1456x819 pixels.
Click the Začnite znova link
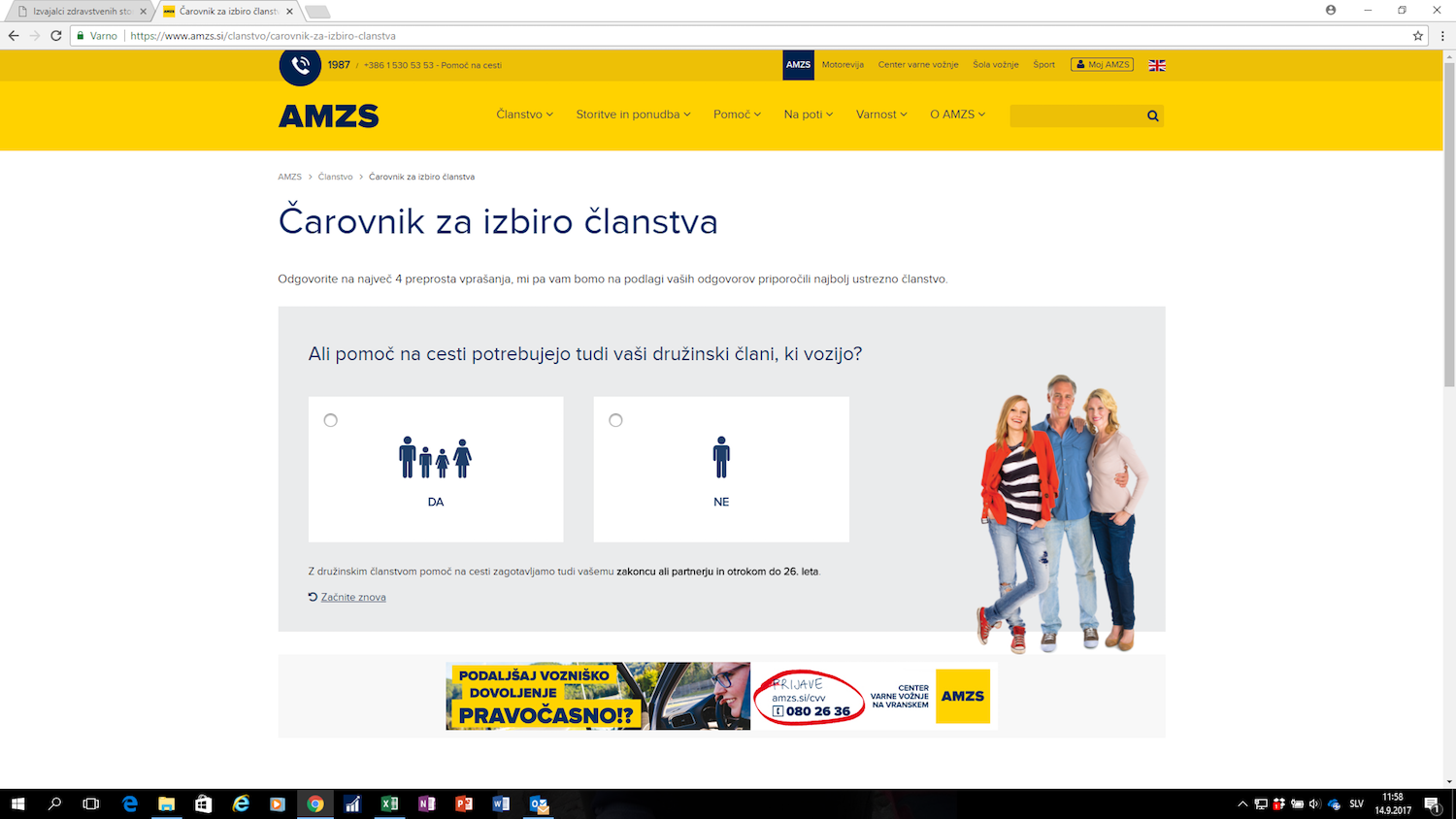(x=353, y=598)
